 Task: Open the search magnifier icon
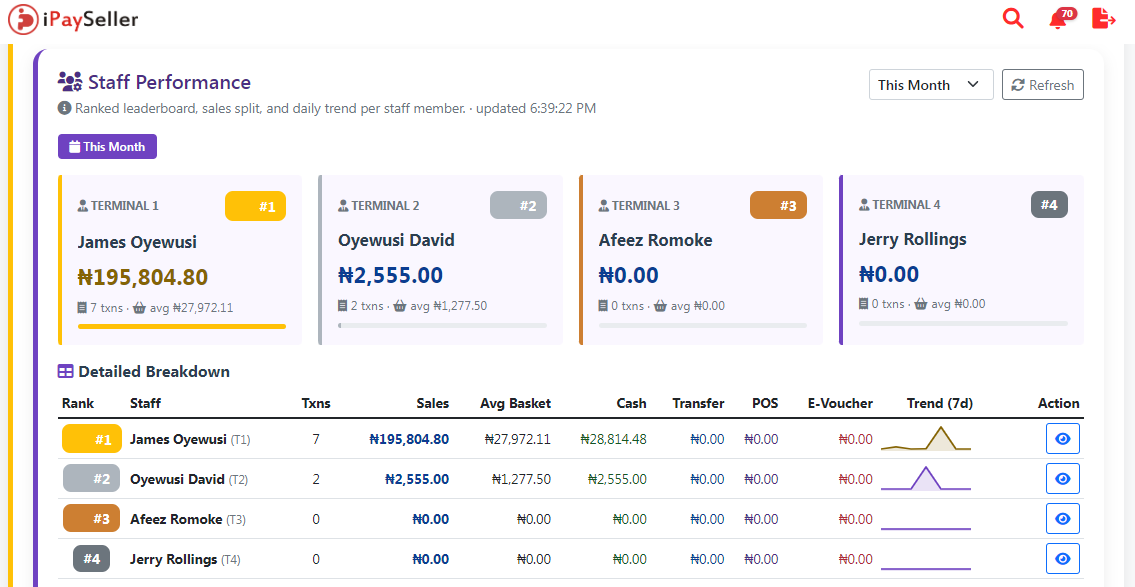(1013, 19)
